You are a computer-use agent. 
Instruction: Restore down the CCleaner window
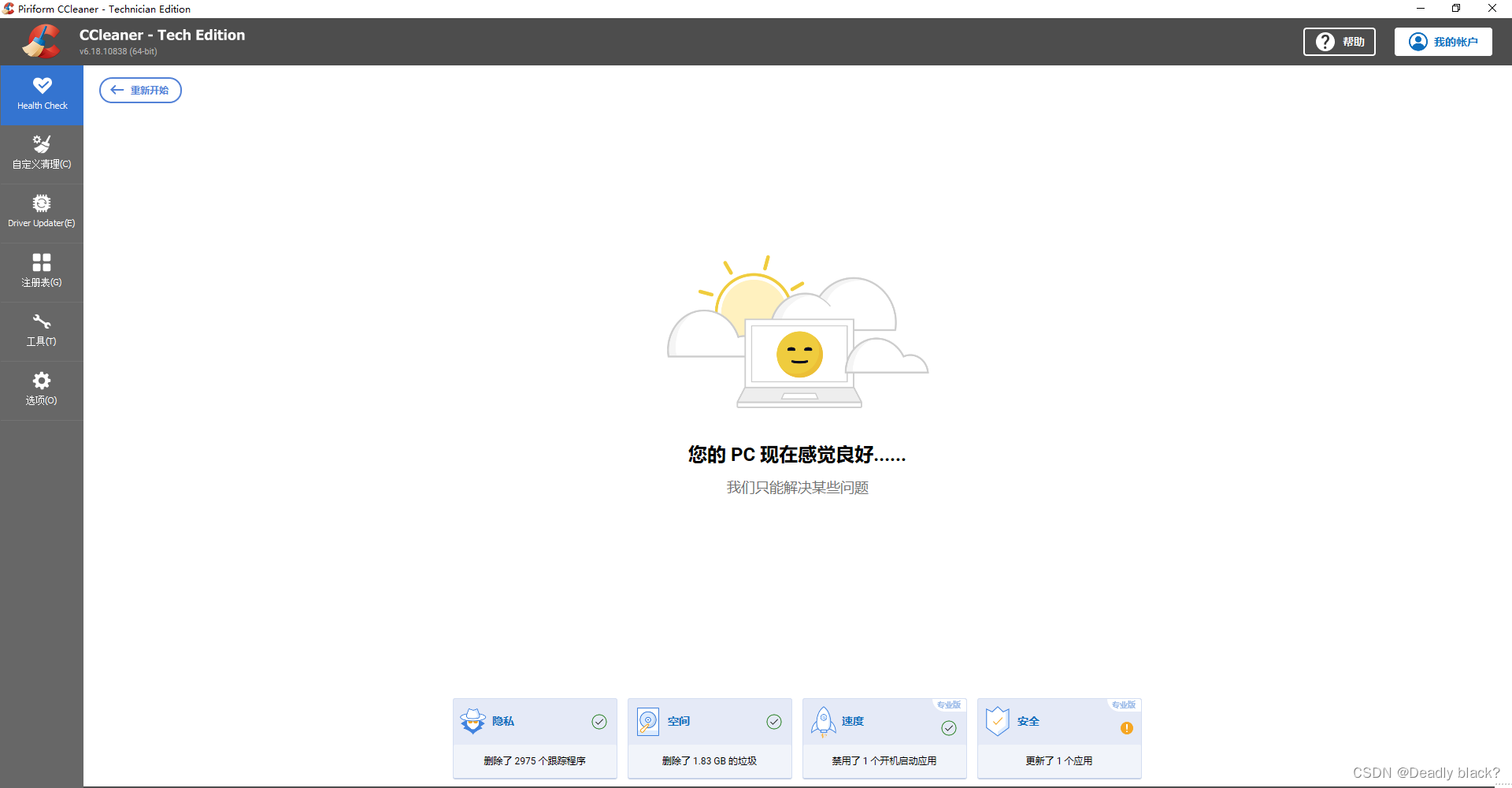tap(1456, 9)
